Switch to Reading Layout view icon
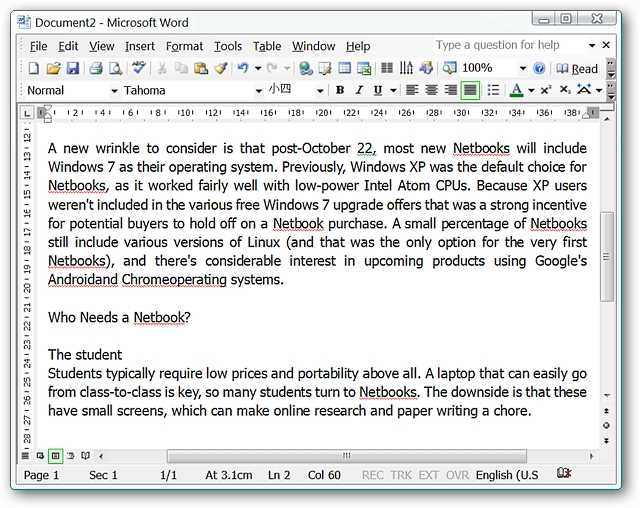Image resolution: width=640 pixels, height=508 pixels. click(x=86, y=455)
